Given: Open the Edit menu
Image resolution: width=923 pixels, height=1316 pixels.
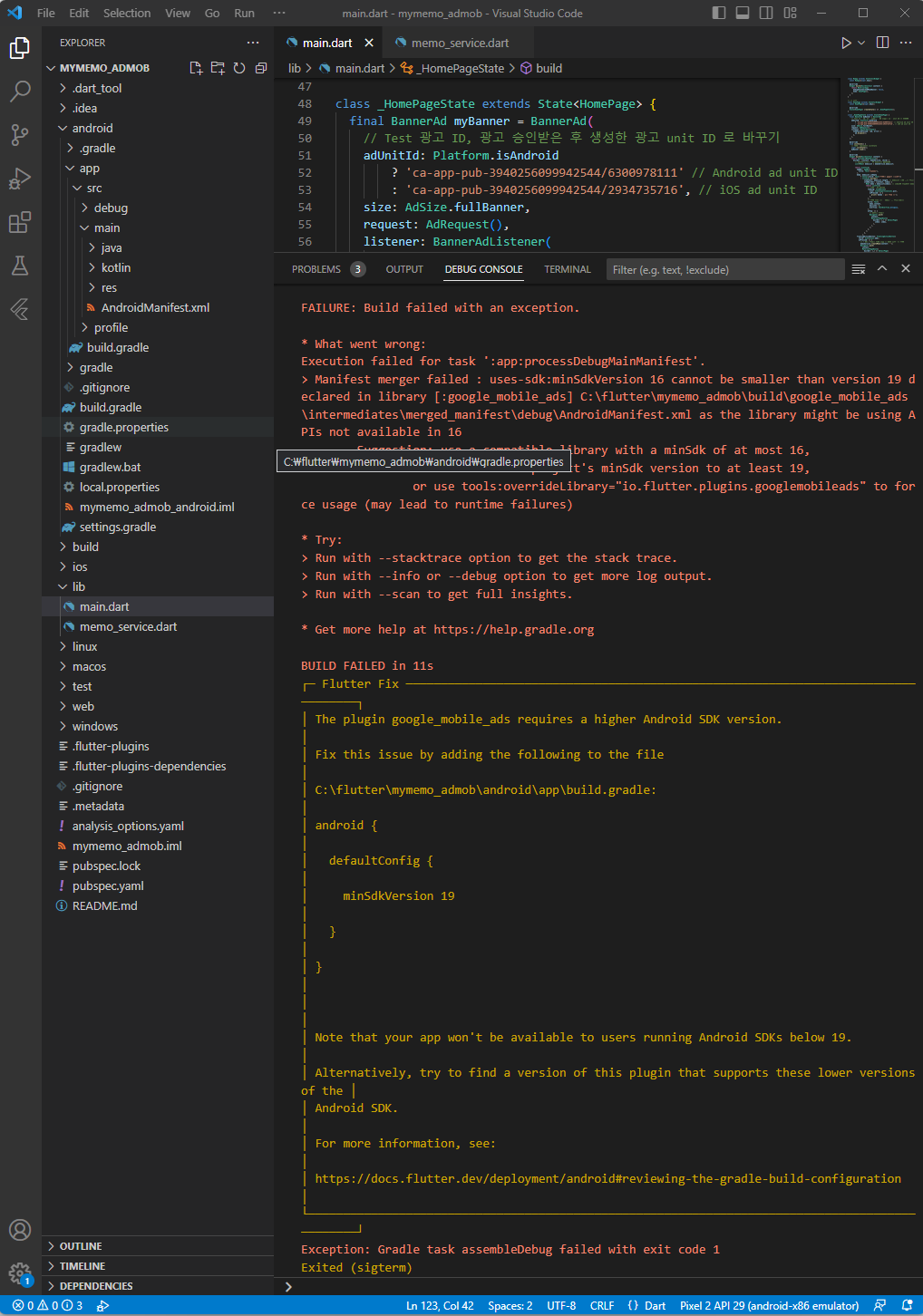Looking at the screenshot, I should (x=79, y=13).
